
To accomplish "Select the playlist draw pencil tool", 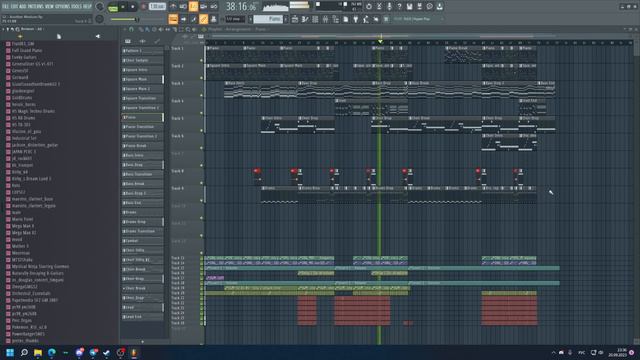I will tap(141, 29).
